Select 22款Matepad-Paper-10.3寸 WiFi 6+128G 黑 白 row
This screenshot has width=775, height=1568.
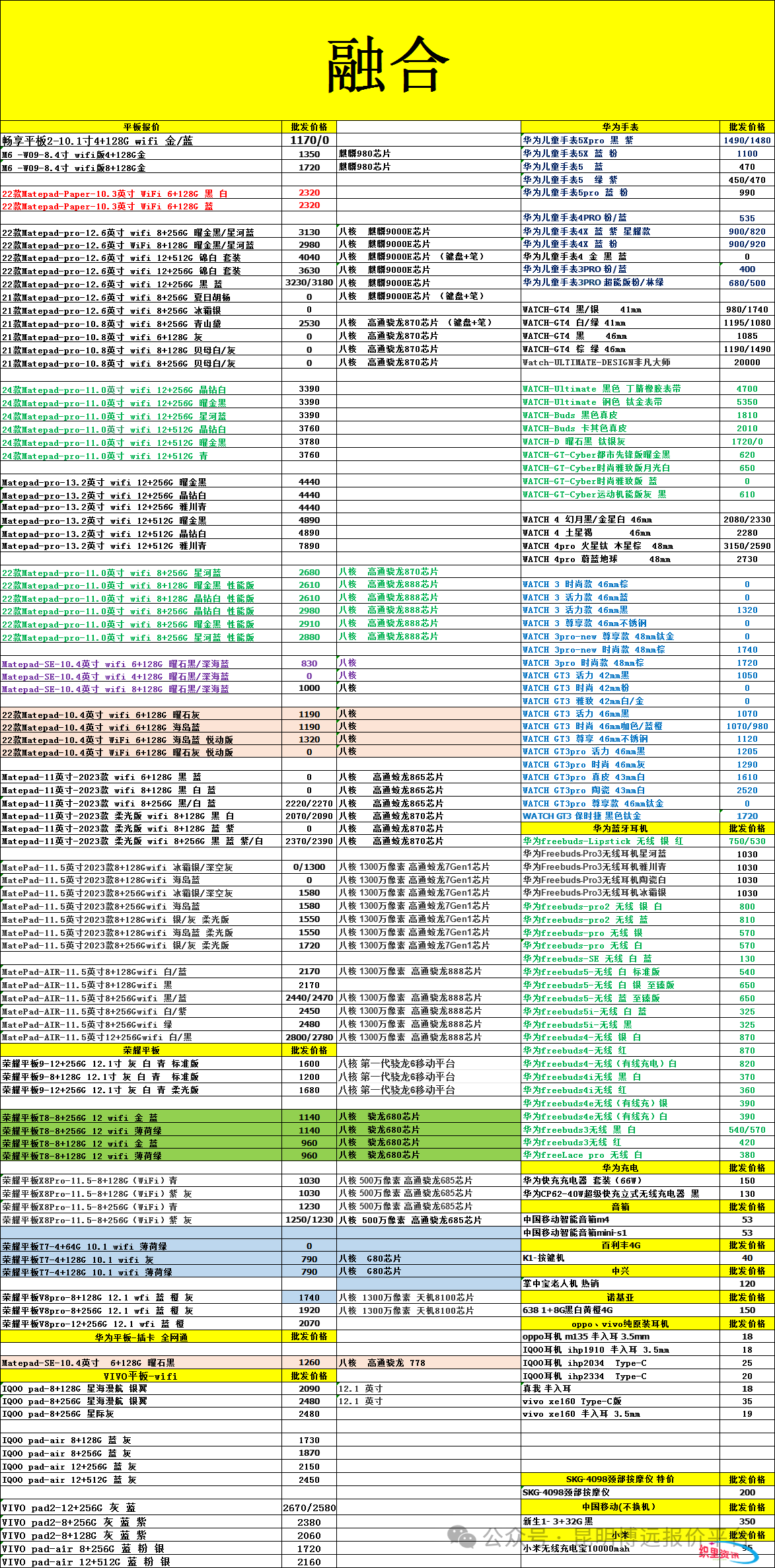141,194
